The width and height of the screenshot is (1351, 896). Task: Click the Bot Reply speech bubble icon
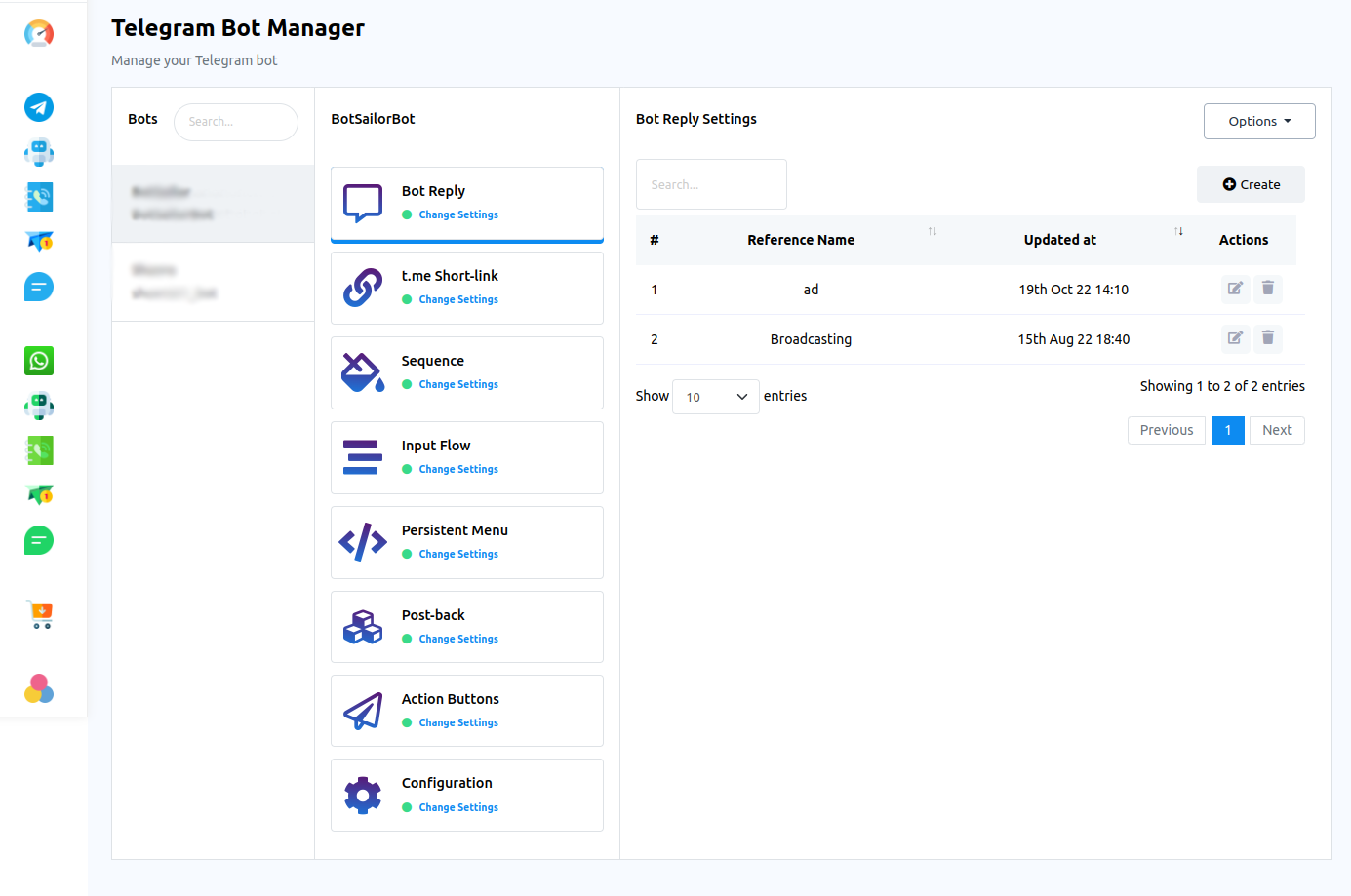click(363, 203)
